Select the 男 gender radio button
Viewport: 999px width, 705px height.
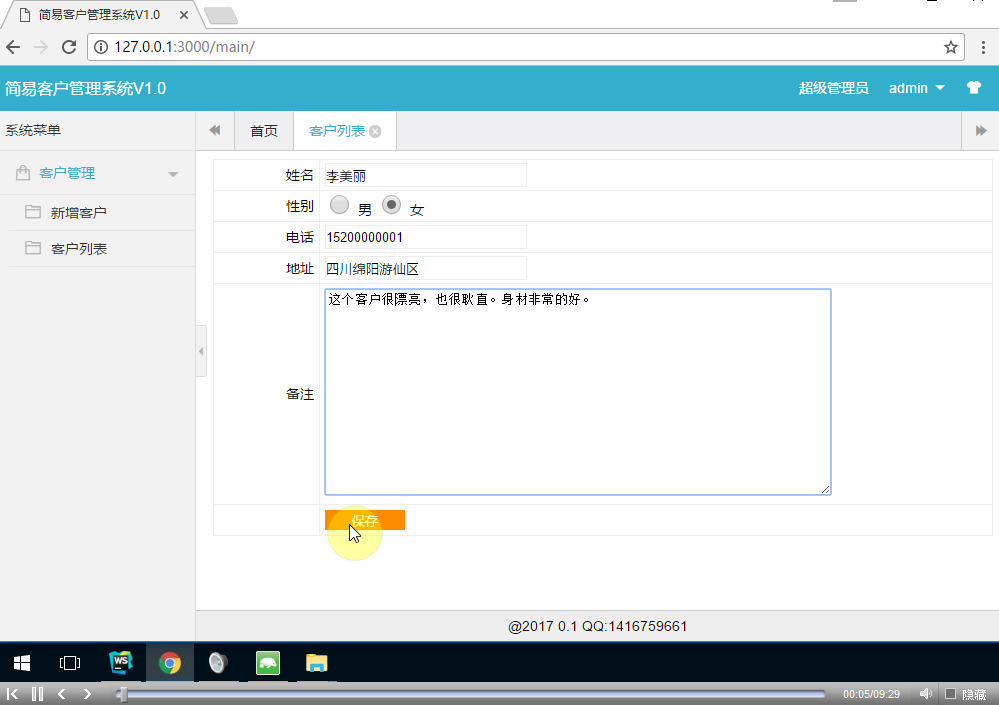339,204
